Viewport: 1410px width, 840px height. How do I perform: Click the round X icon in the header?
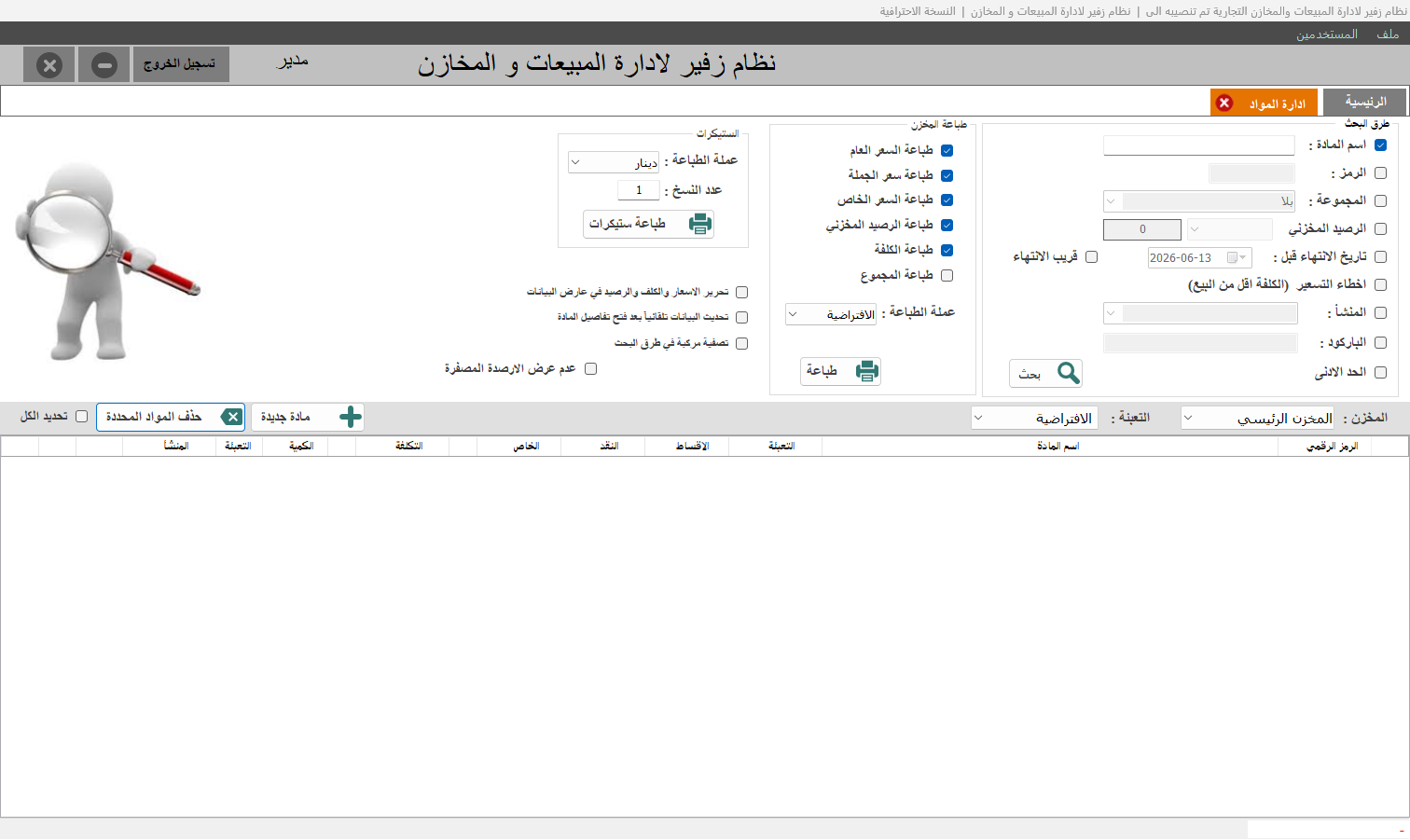pos(49,65)
